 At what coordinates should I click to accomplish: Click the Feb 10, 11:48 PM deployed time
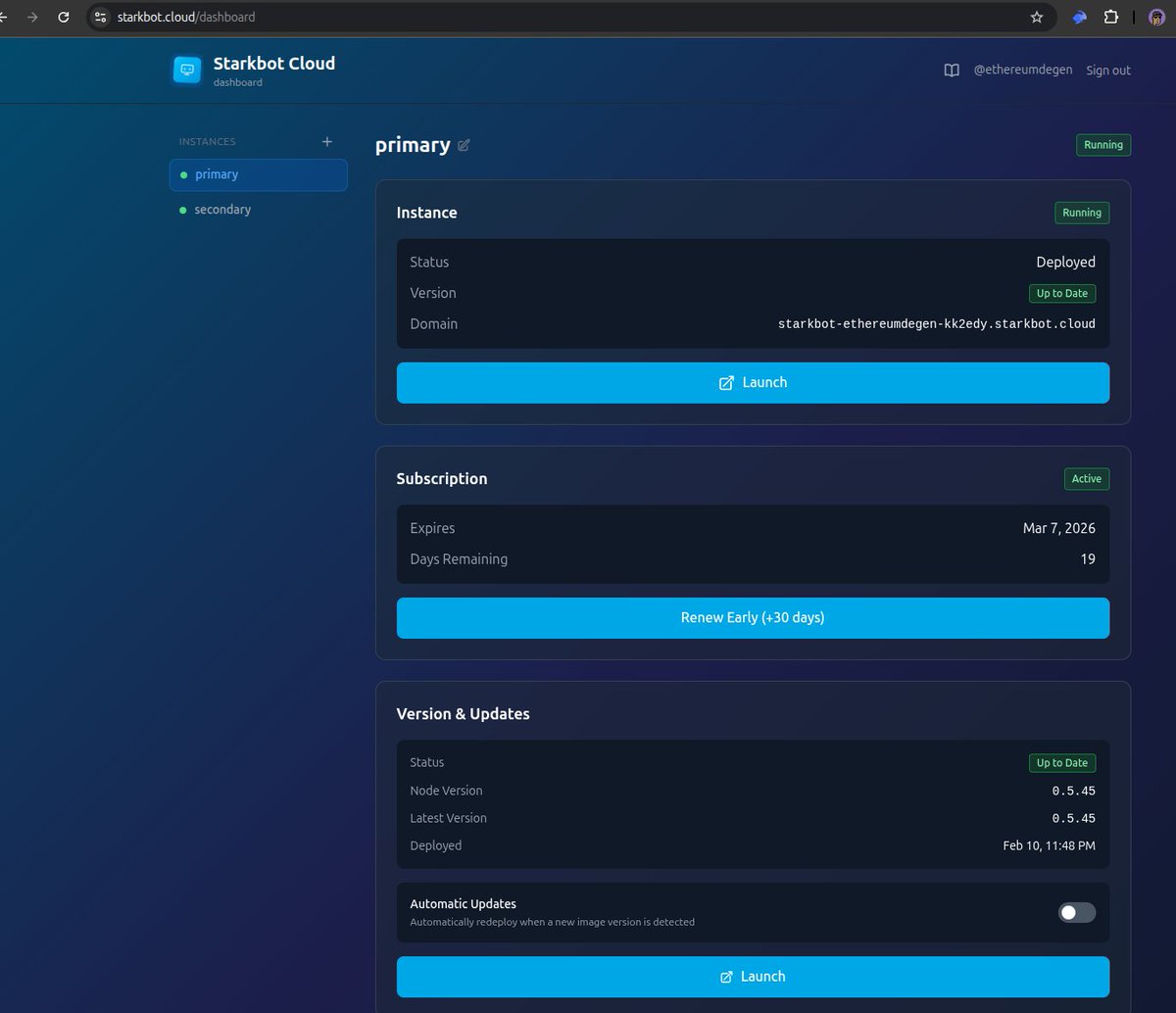pyautogui.click(x=1050, y=845)
